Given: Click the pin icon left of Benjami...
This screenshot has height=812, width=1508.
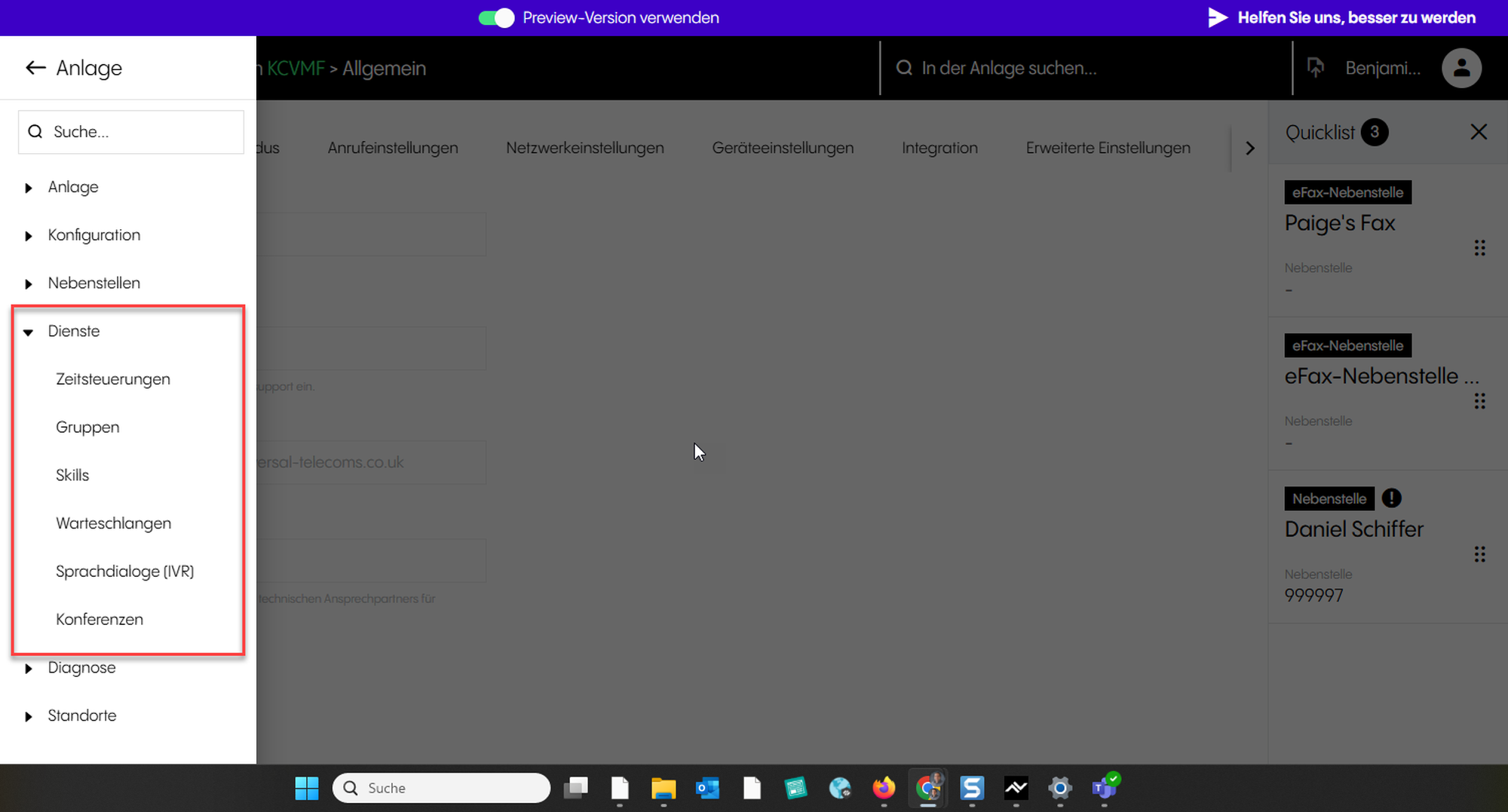Looking at the screenshot, I should [x=1316, y=68].
